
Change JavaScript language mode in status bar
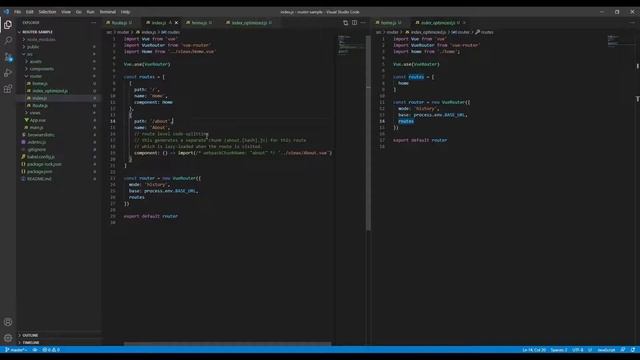tap(606, 350)
